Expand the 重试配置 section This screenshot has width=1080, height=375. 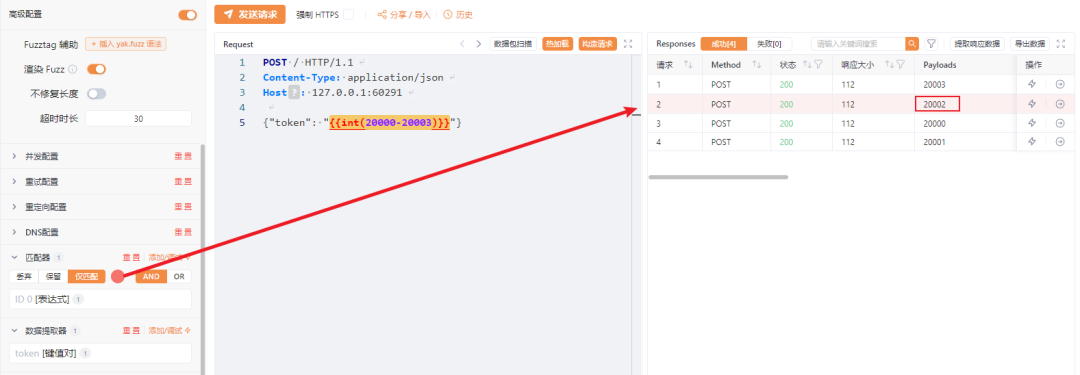pyautogui.click(x=14, y=182)
